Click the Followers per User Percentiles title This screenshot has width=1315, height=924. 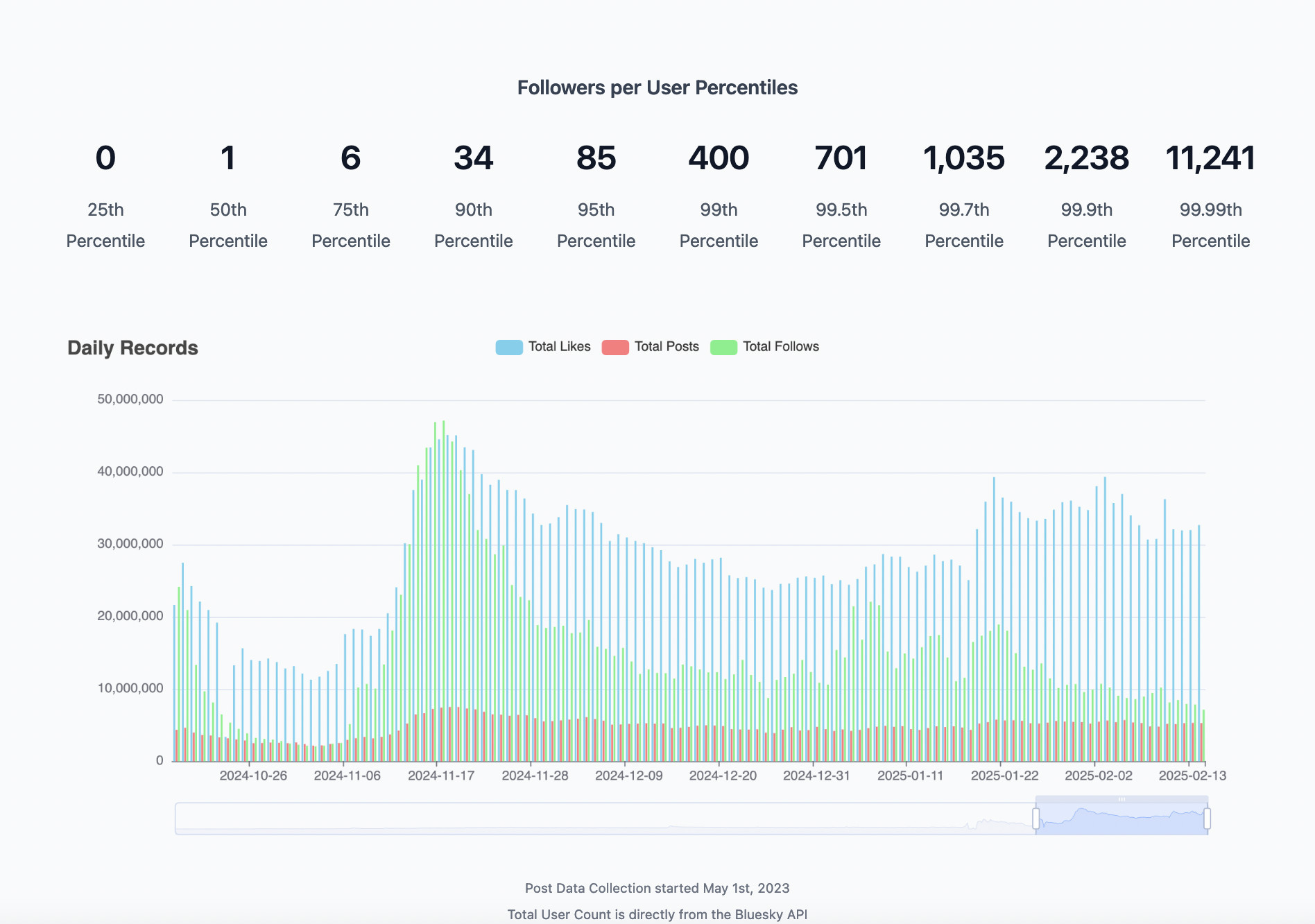657,88
